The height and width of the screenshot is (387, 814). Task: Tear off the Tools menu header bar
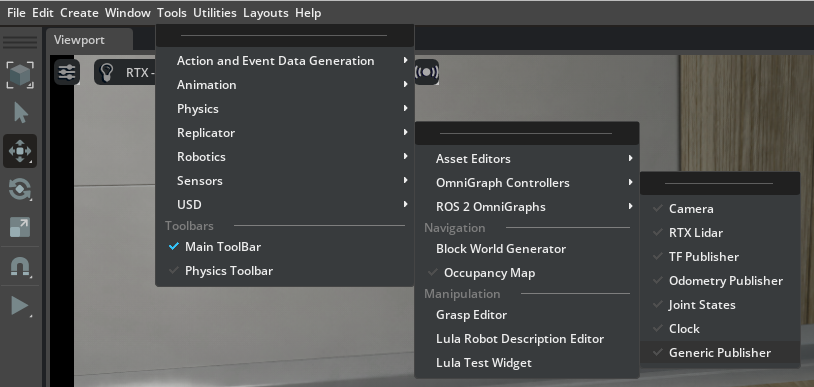coord(284,36)
